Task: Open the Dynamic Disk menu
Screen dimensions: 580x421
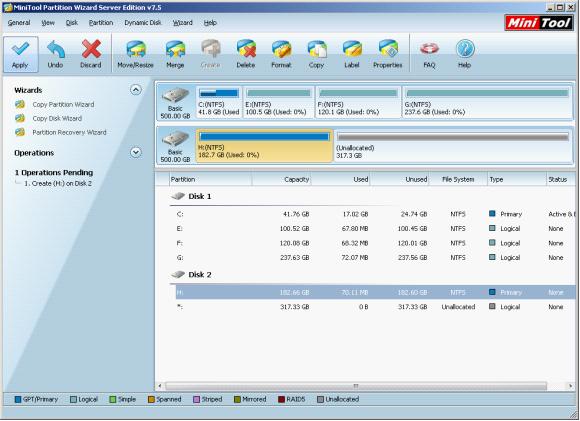Action: click(x=143, y=23)
